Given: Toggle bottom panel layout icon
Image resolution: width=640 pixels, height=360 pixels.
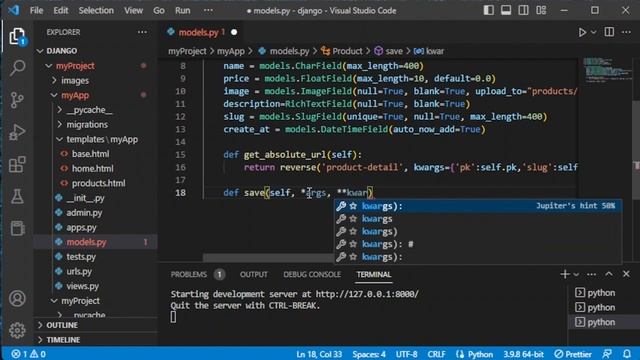Looking at the screenshot, I should click(506, 10).
